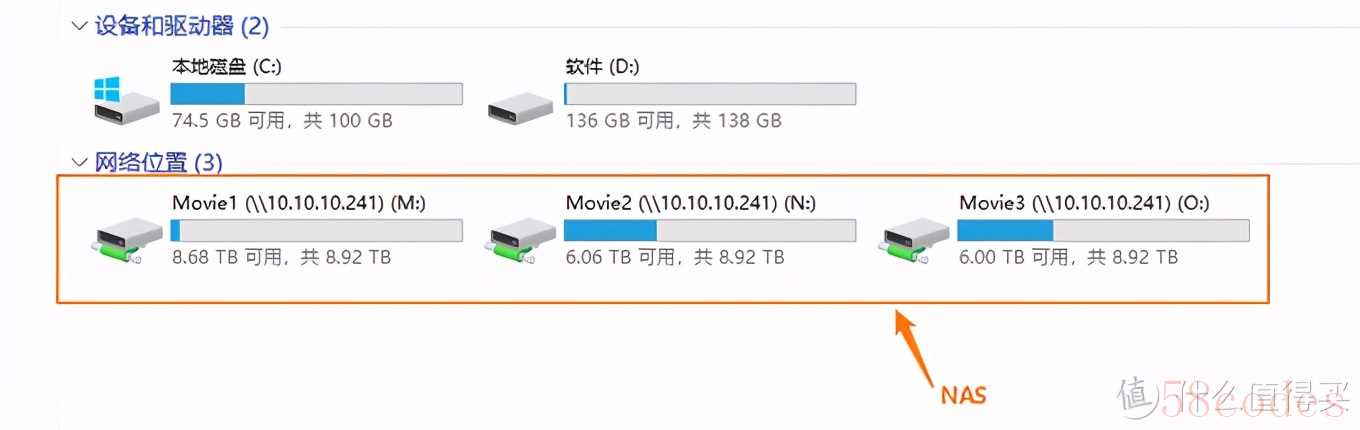The width and height of the screenshot is (1360, 430).
Task: Collapse the 设备和驱动器 group chevron
Action: pyautogui.click(x=80, y=26)
